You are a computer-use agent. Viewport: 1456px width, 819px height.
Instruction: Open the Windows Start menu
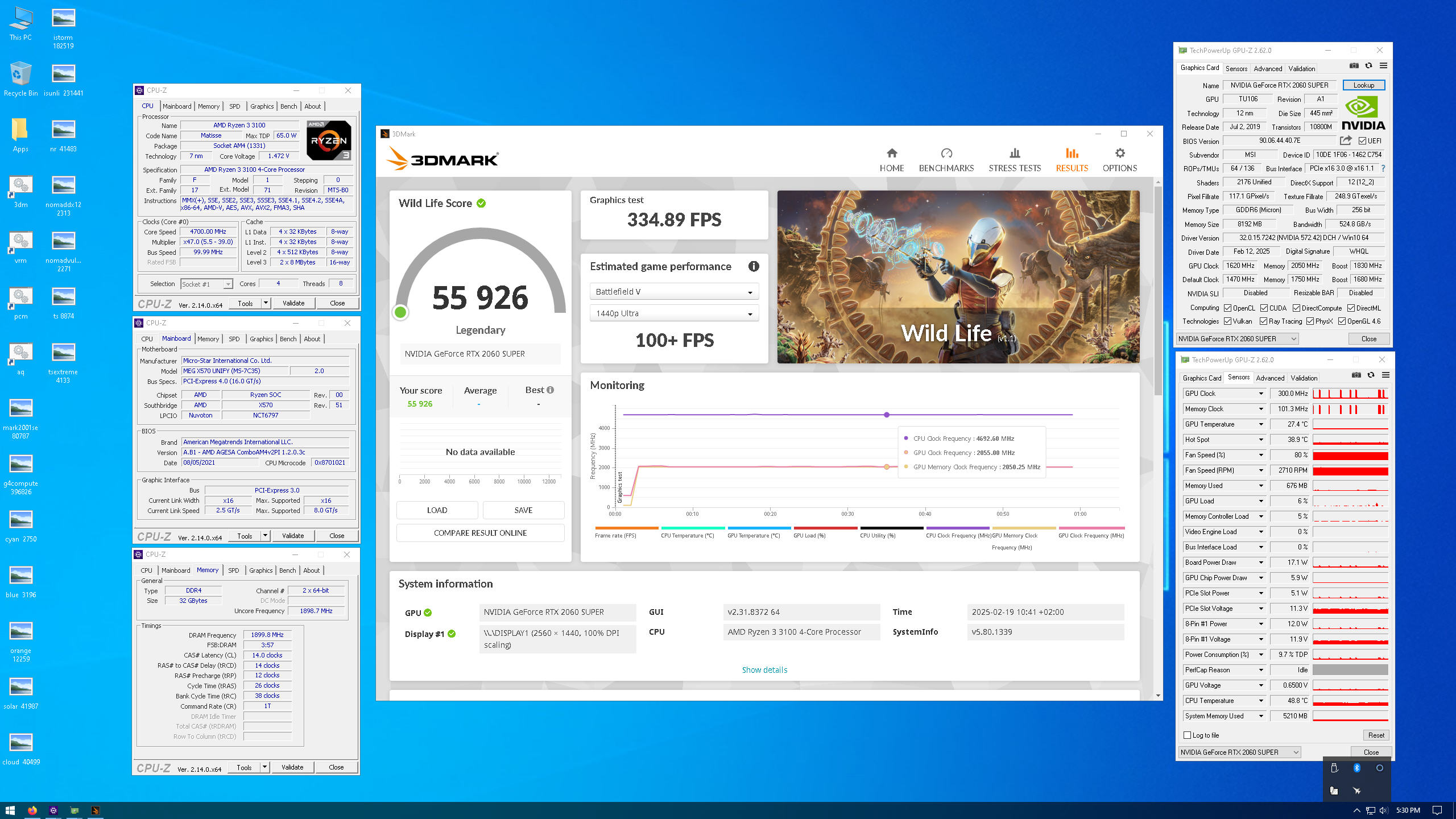pos(10,810)
